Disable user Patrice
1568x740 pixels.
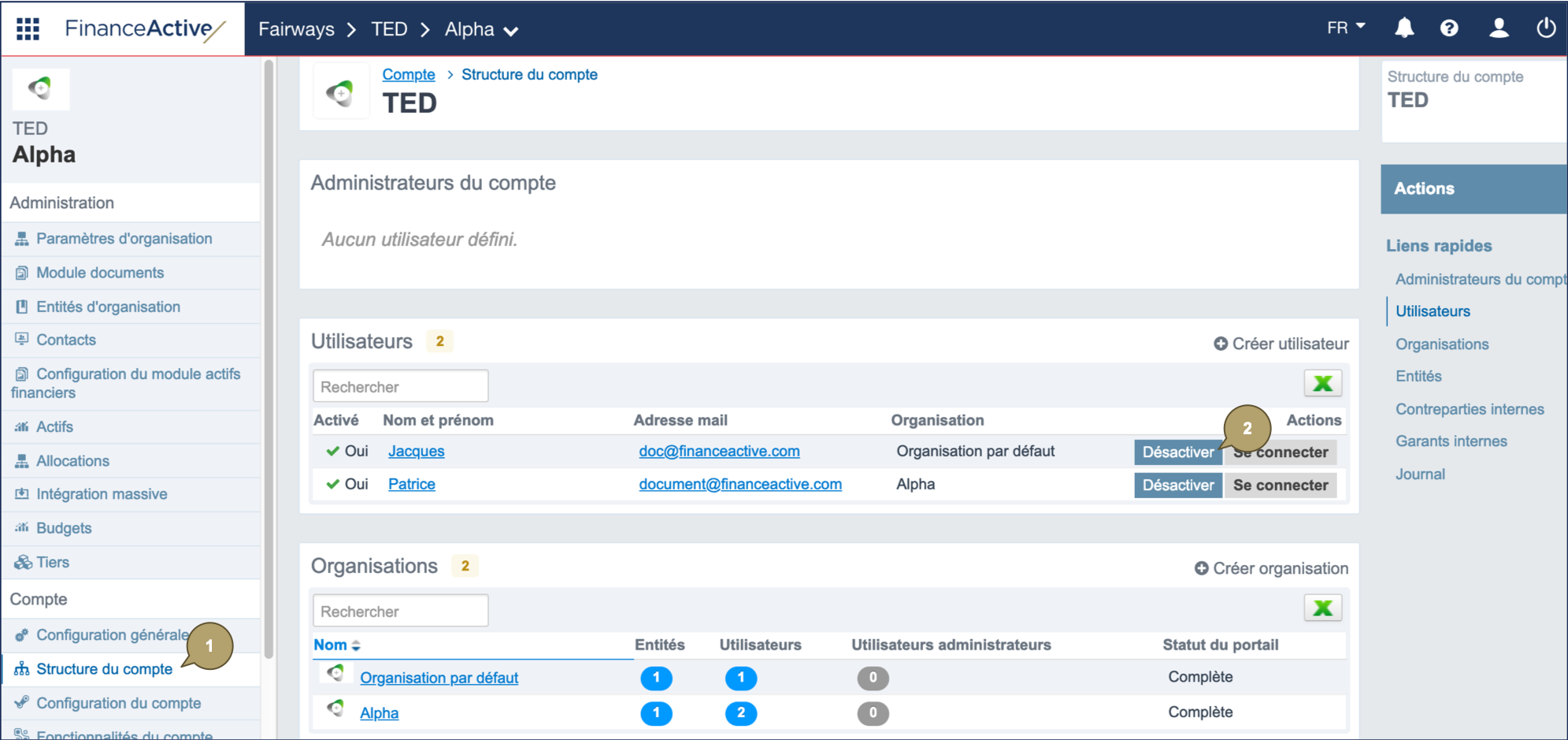tap(1177, 485)
